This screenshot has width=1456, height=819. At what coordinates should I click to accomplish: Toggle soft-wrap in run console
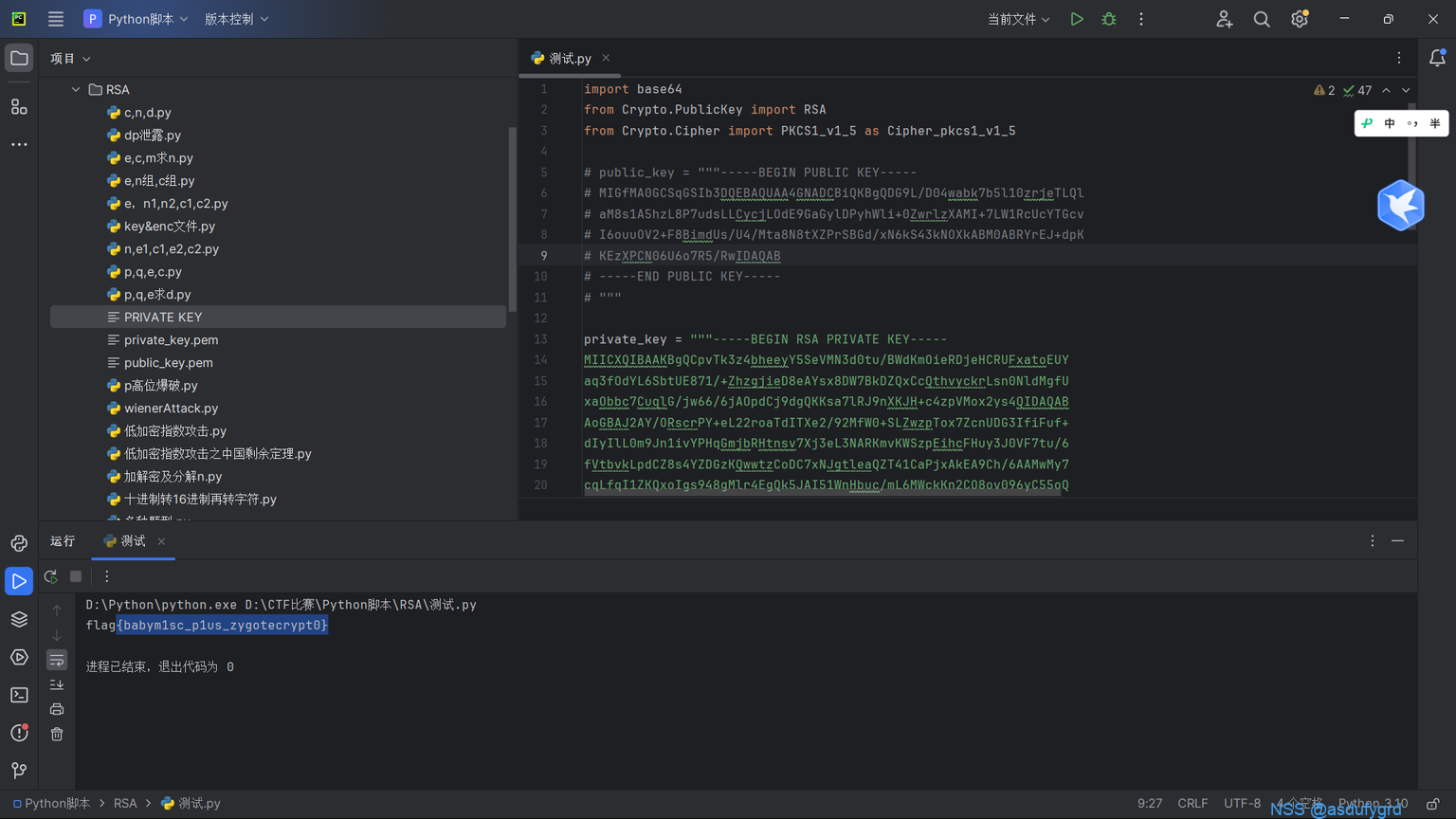click(x=57, y=660)
